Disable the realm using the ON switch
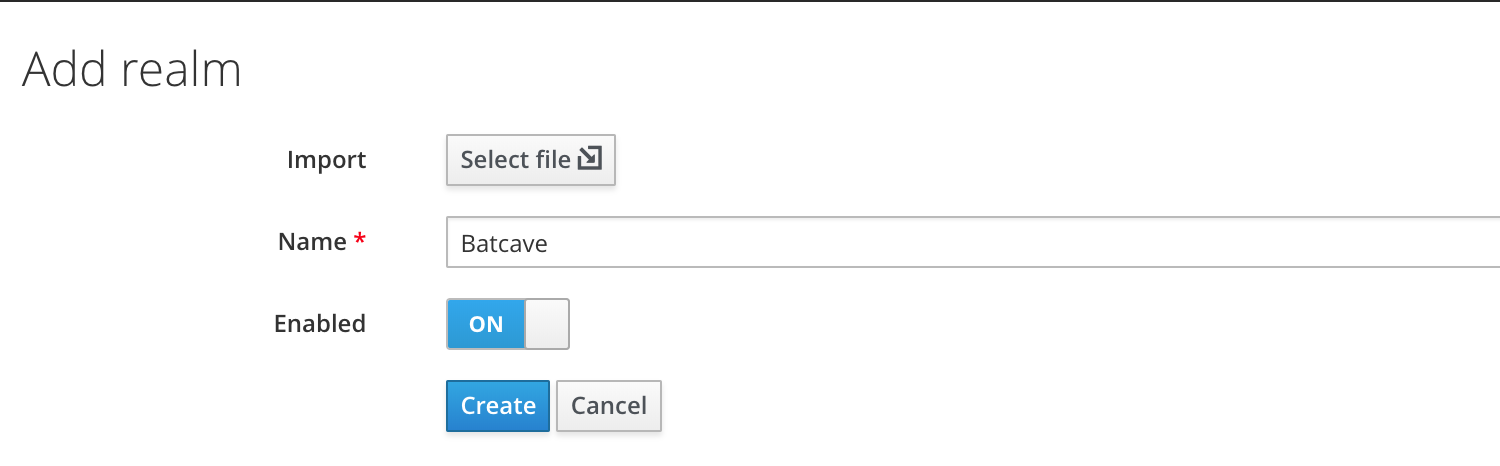This screenshot has height=466, width=1500. [507, 324]
